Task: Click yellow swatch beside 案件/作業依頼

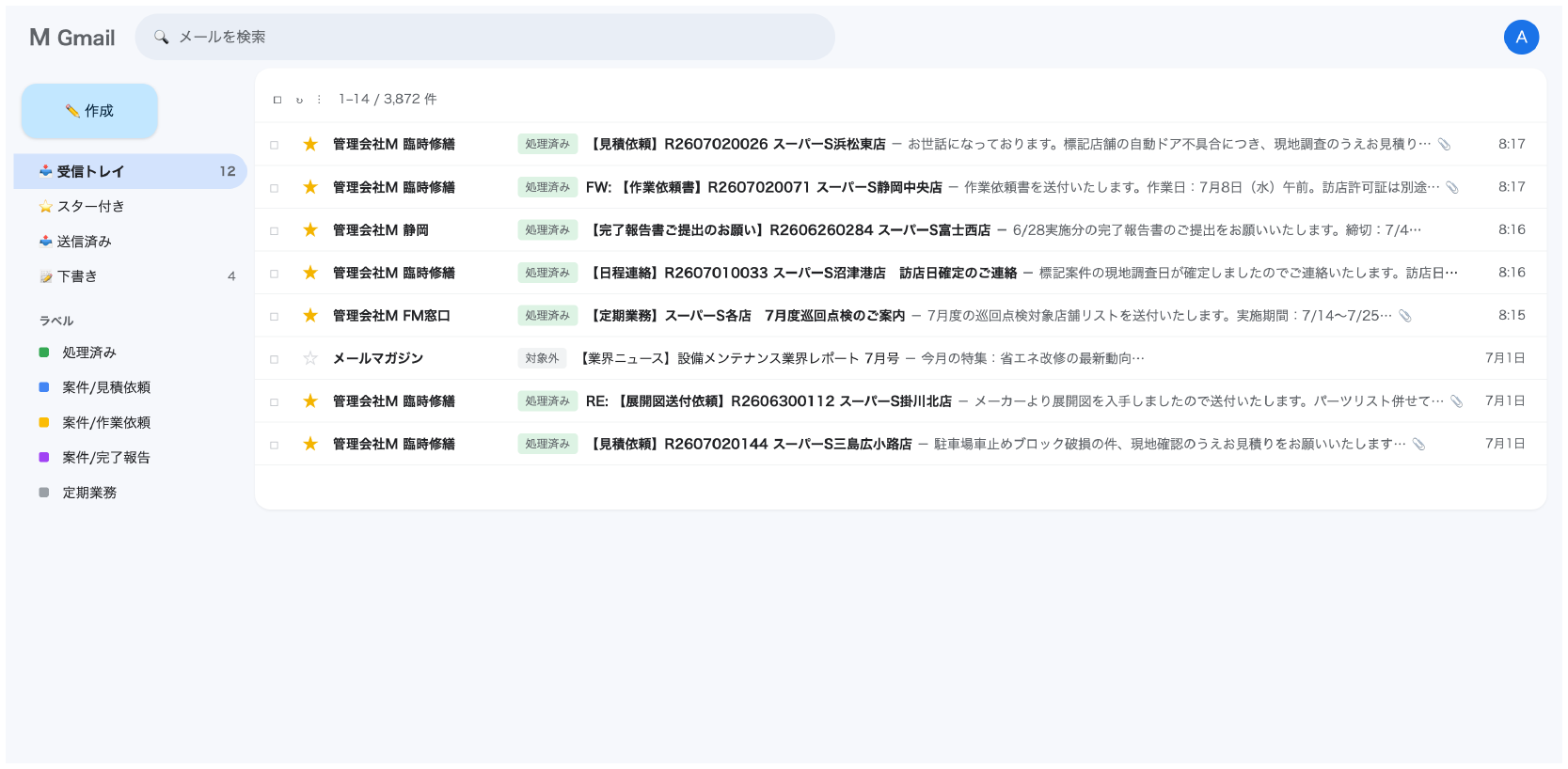Action: point(43,423)
